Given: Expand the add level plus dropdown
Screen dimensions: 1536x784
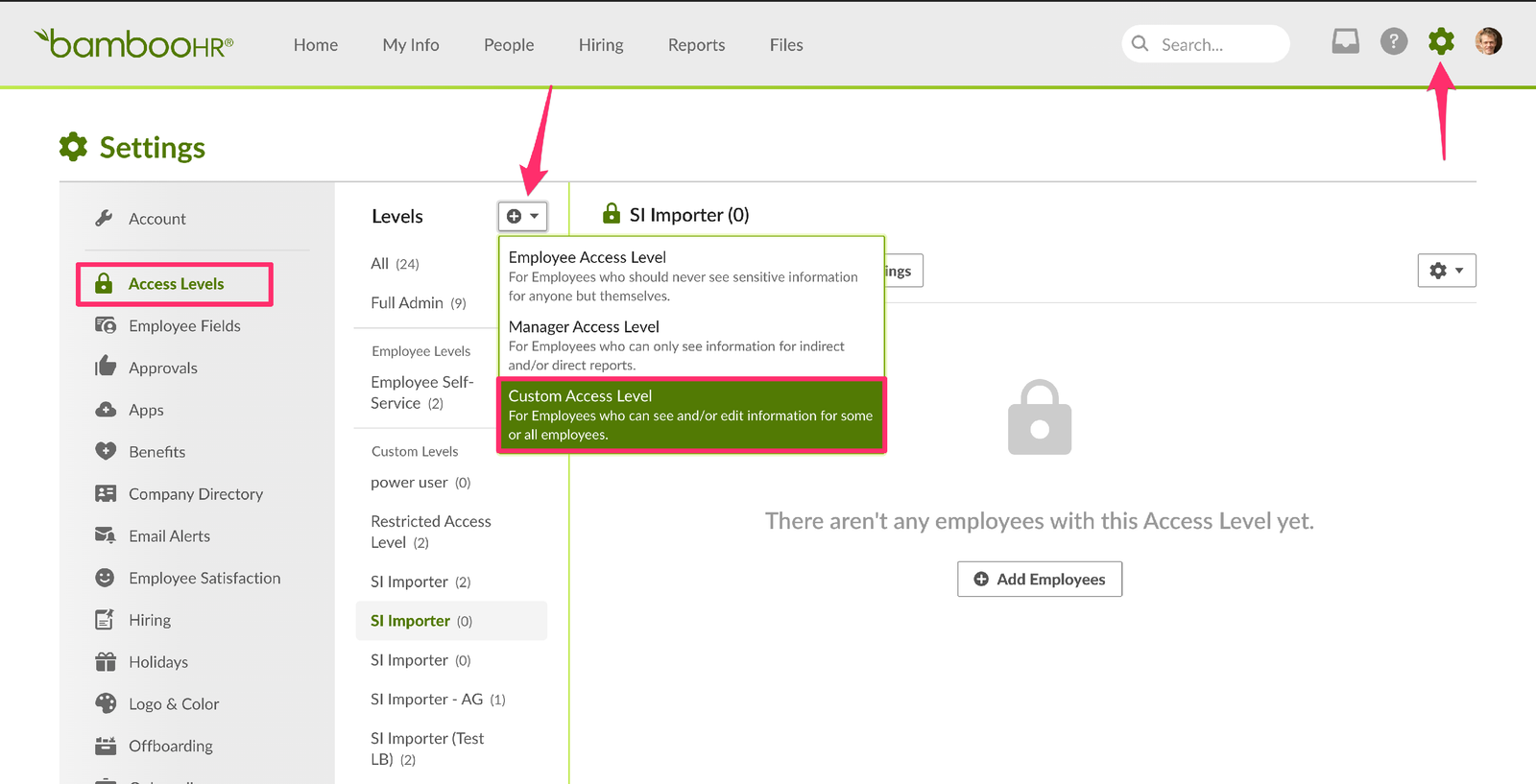Looking at the screenshot, I should click(522, 216).
